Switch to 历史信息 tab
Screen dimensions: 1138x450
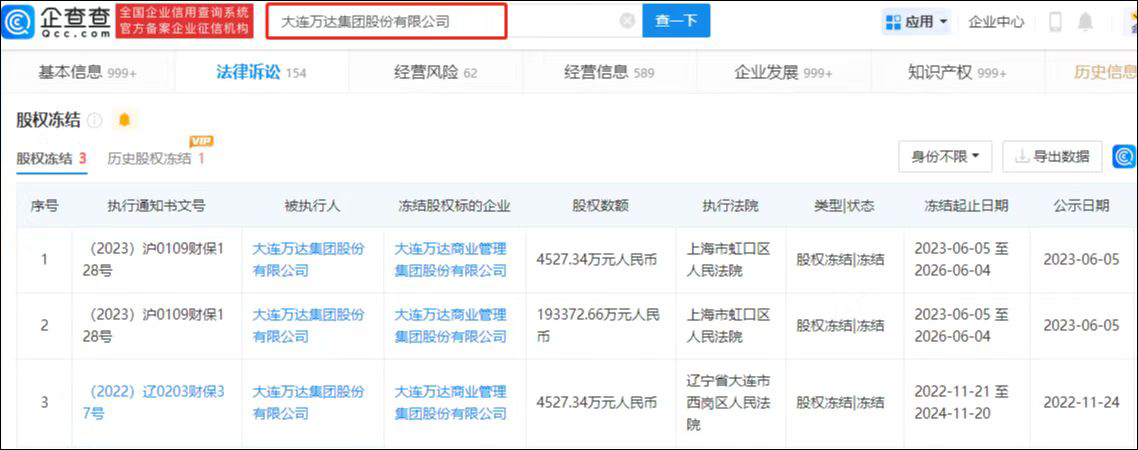pyautogui.click(x=1105, y=72)
